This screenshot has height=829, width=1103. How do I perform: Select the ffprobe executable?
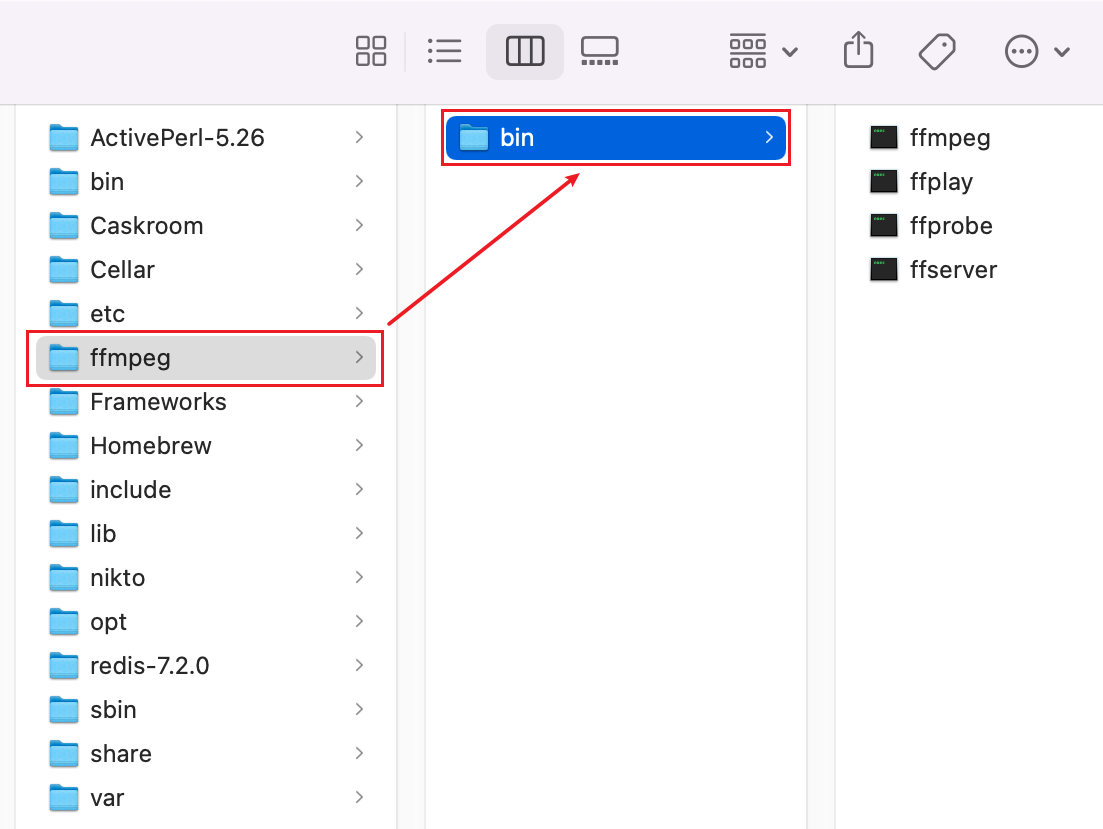pyautogui.click(x=950, y=226)
